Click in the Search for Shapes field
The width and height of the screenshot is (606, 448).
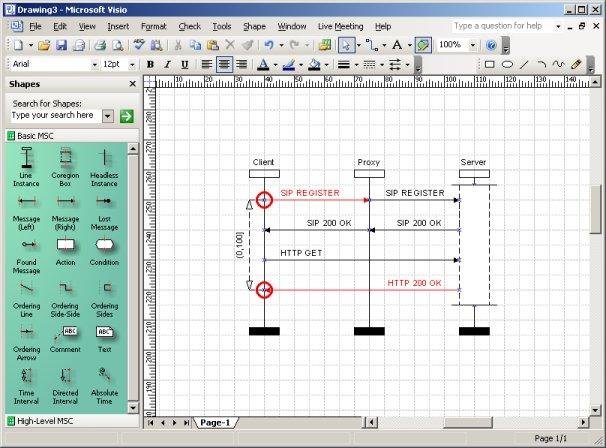56,116
